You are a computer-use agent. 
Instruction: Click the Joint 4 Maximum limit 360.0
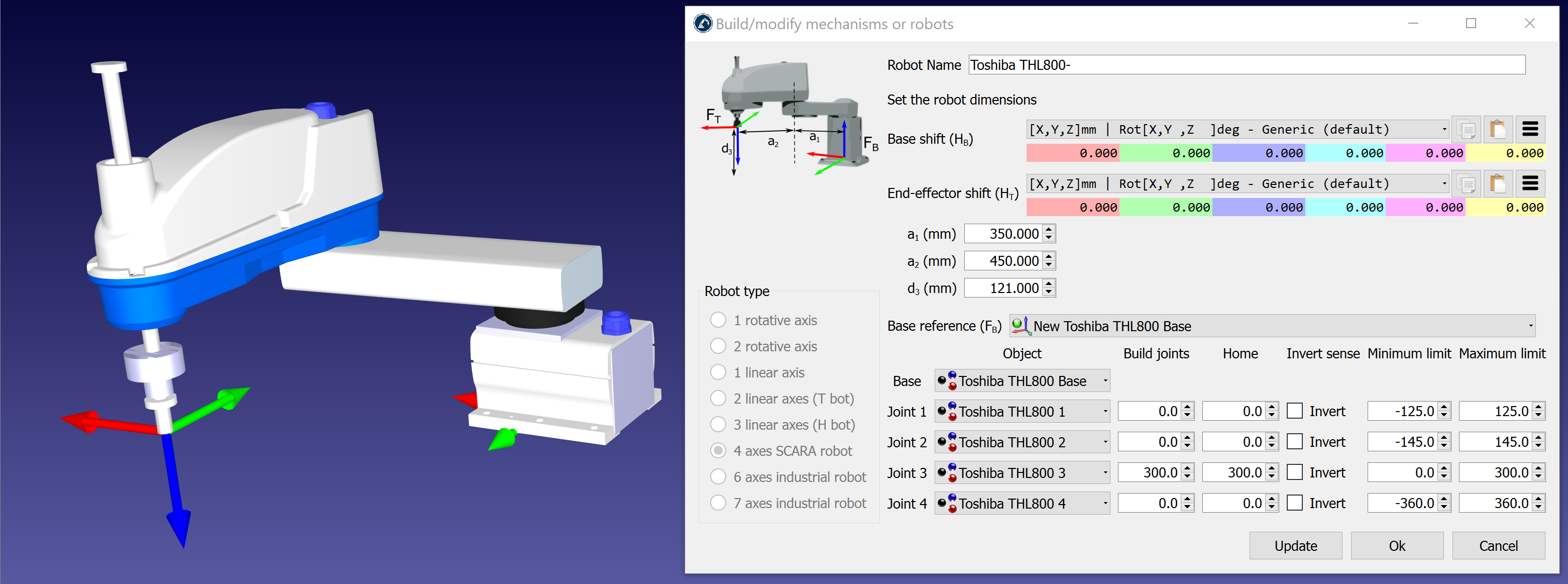pos(1496,504)
